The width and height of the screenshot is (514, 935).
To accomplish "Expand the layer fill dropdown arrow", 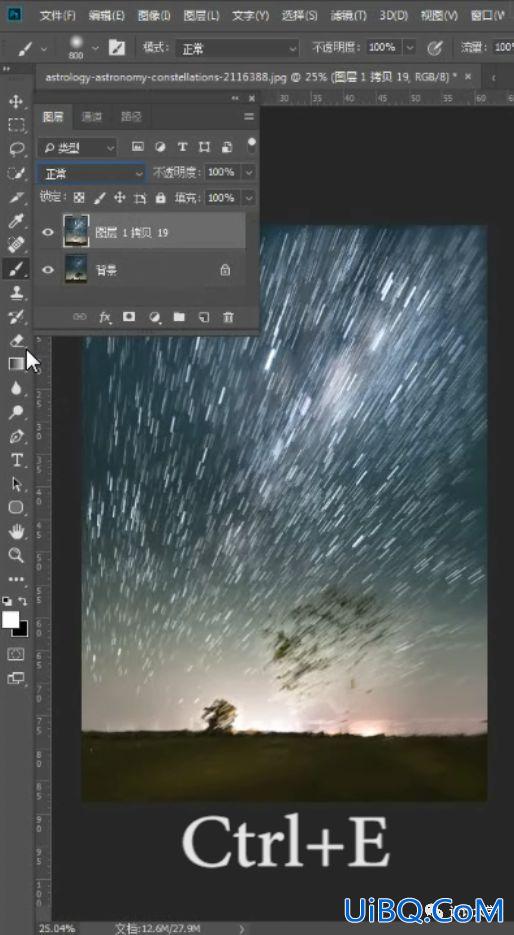I will (249, 197).
